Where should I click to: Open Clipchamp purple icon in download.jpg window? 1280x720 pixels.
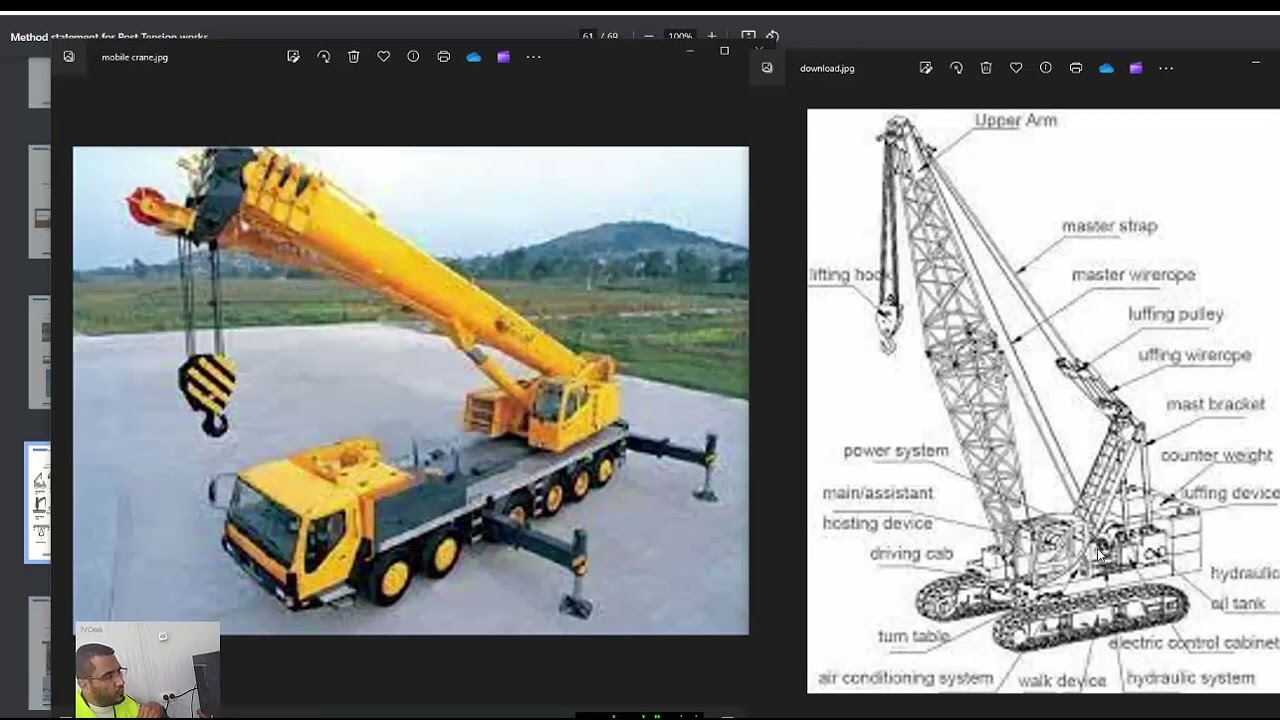point(1136,68)
